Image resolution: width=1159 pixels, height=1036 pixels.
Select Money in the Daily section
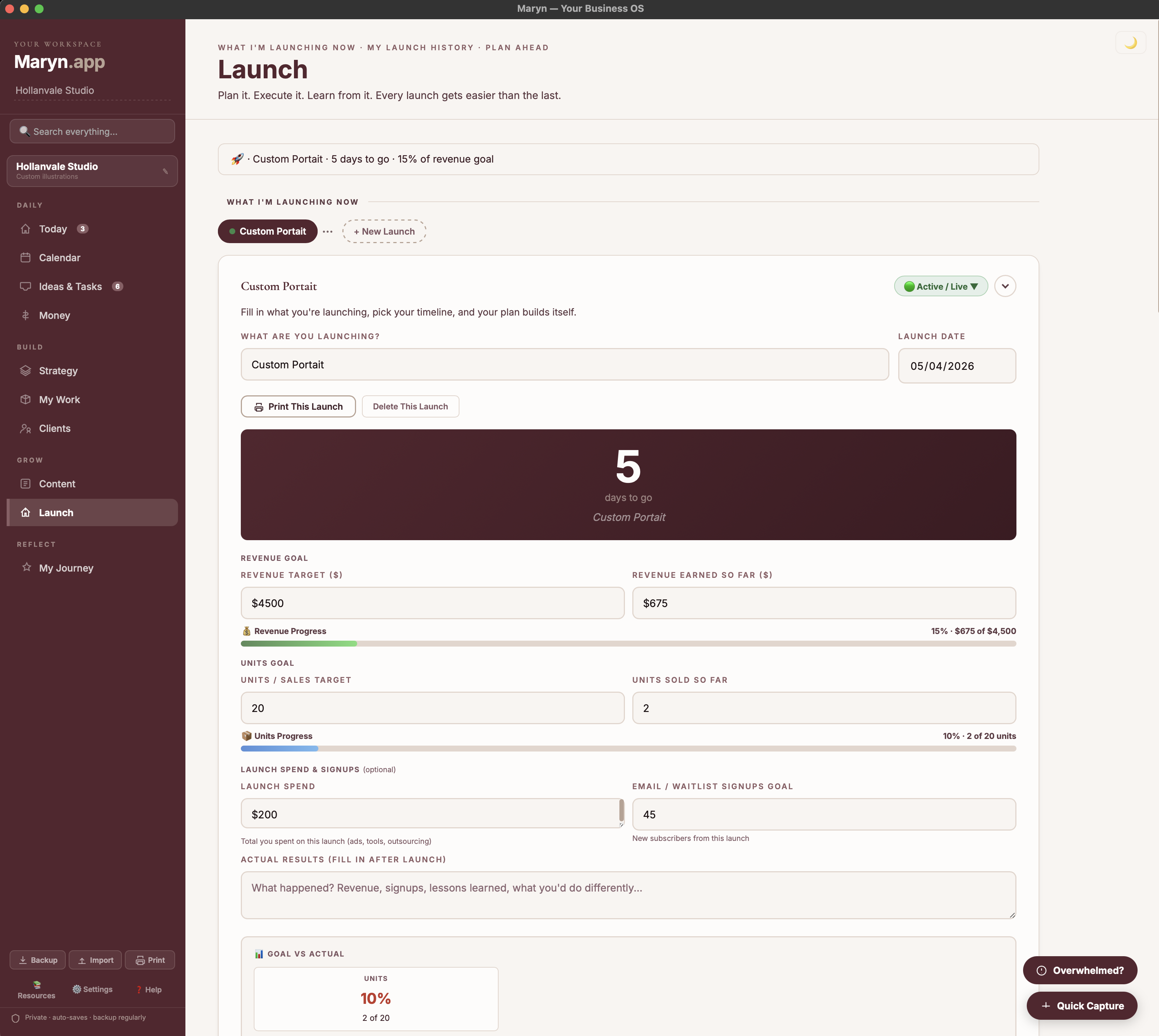[x=55, y=316]
